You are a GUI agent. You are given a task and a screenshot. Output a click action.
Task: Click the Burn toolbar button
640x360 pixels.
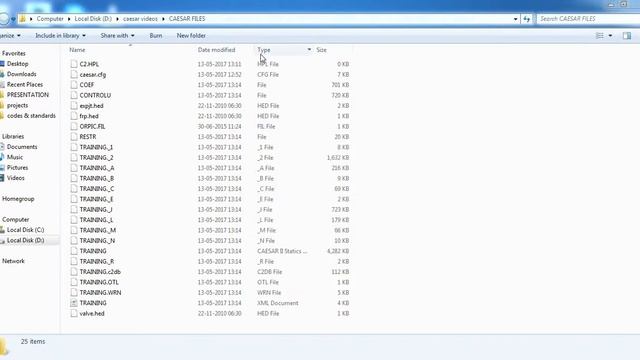pos(156,36)
